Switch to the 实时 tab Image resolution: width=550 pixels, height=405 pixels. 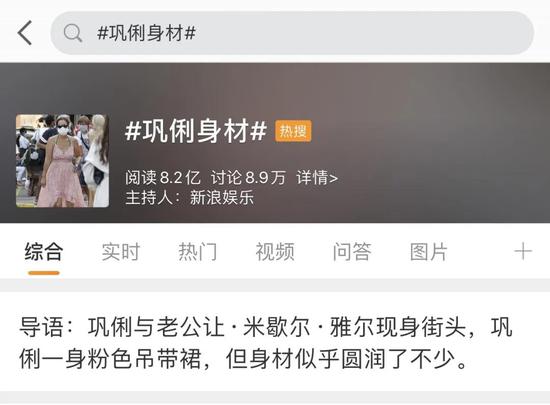(x=121, y=251)
